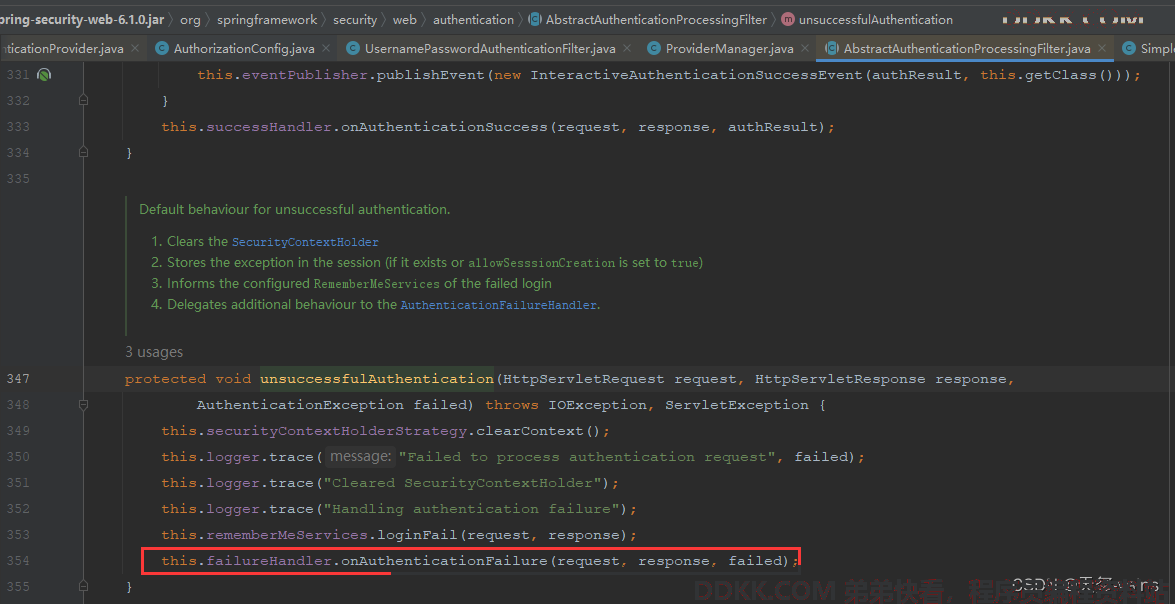Close the ProviderManager.java tab
The width and height of the screenshot is (1175, 604).
coord(805,48)
